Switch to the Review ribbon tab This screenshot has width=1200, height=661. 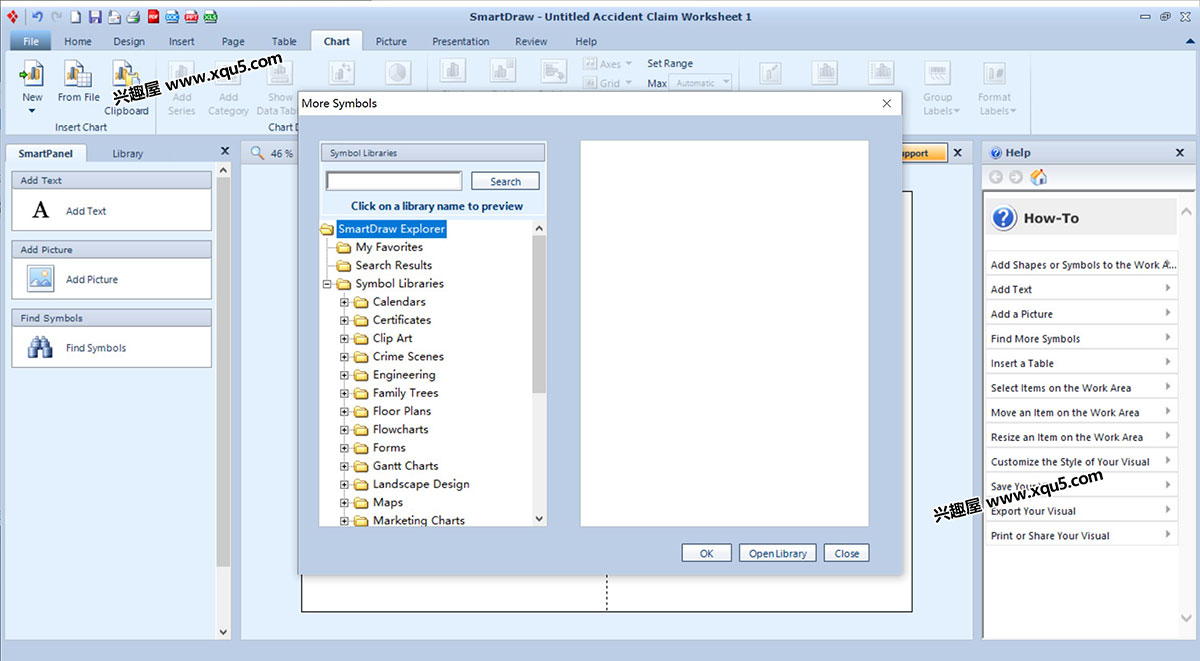(x=531, y=41)
